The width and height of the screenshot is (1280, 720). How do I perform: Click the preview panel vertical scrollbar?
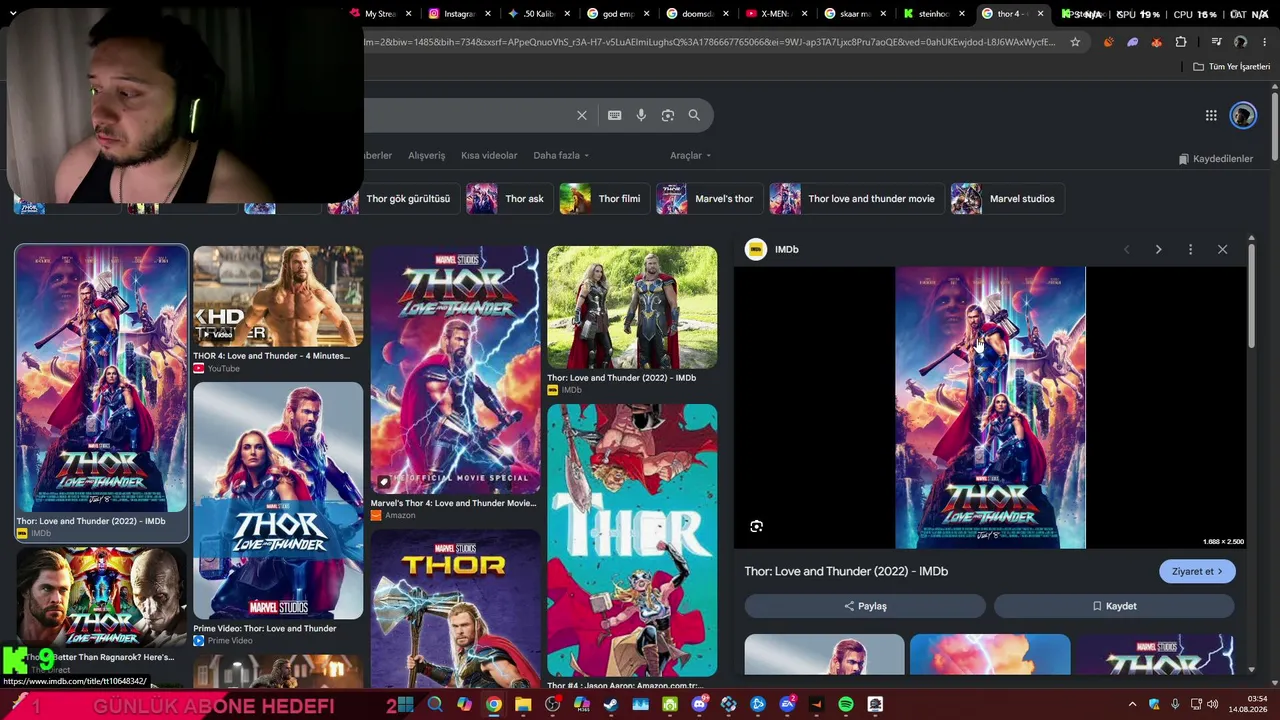(x=1251, y=295)
